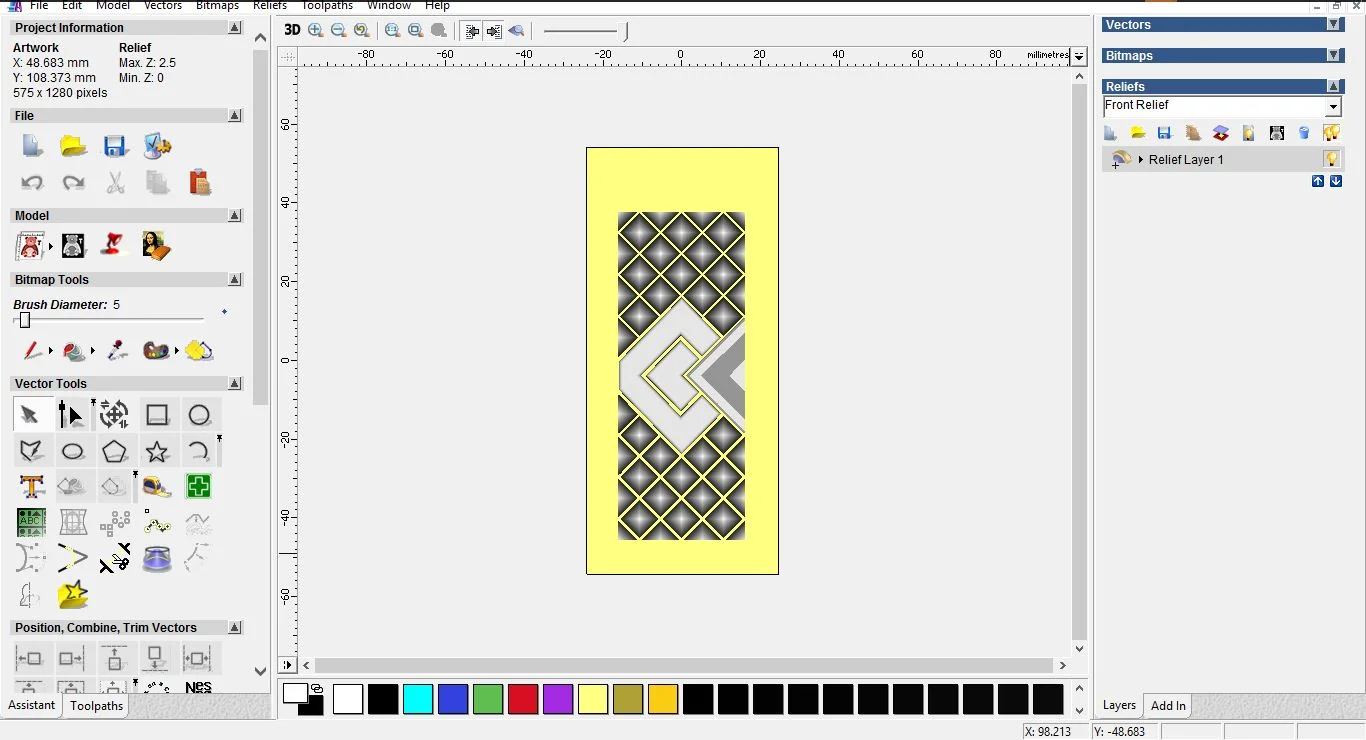Open the Toolpaths menu

pos(327,6)
